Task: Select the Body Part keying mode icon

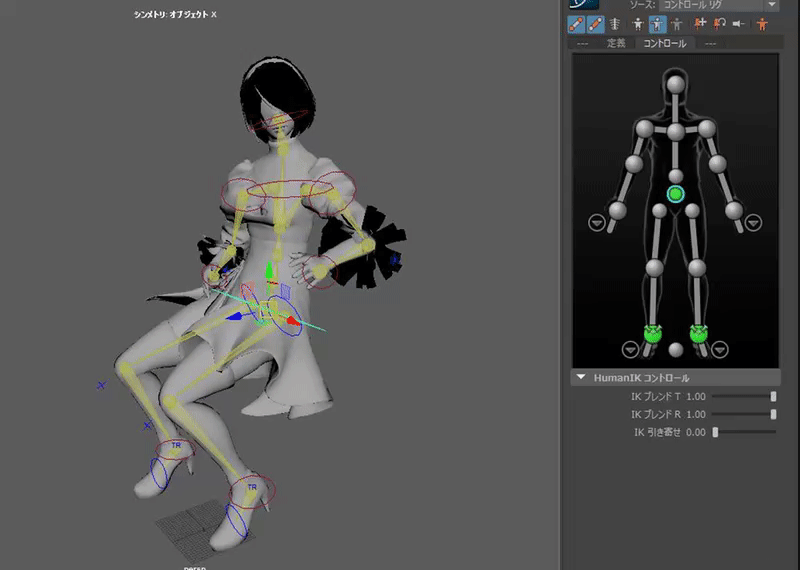Action: pos(656,23)
